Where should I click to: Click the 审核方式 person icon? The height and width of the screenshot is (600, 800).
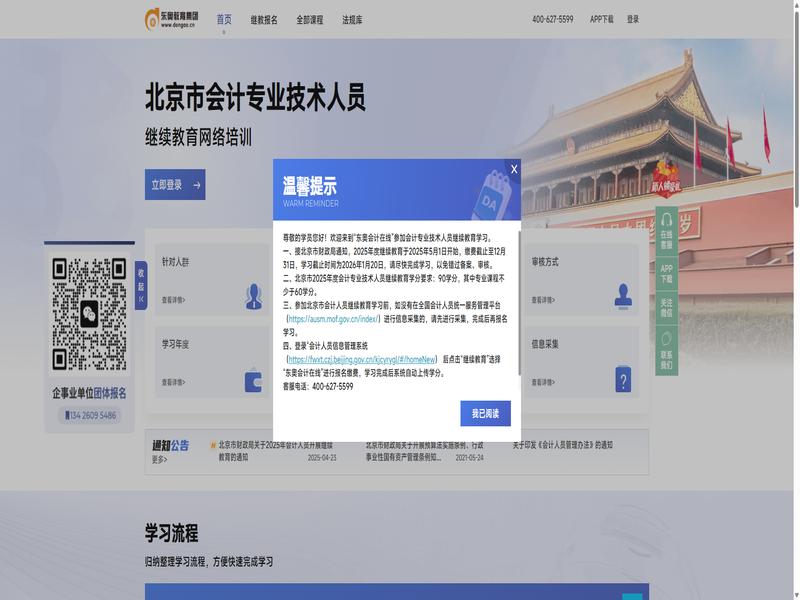tap(623, 295)
